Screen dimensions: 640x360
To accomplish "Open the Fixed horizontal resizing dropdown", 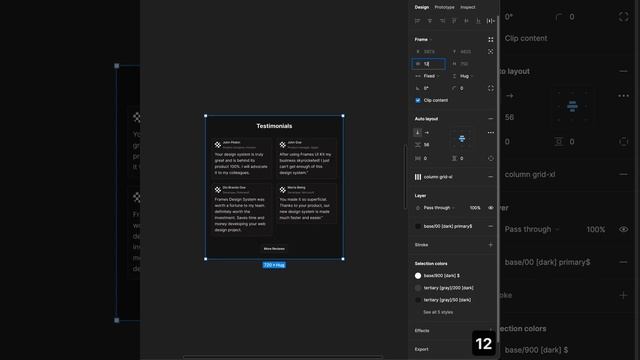I will tap(429, 76).
